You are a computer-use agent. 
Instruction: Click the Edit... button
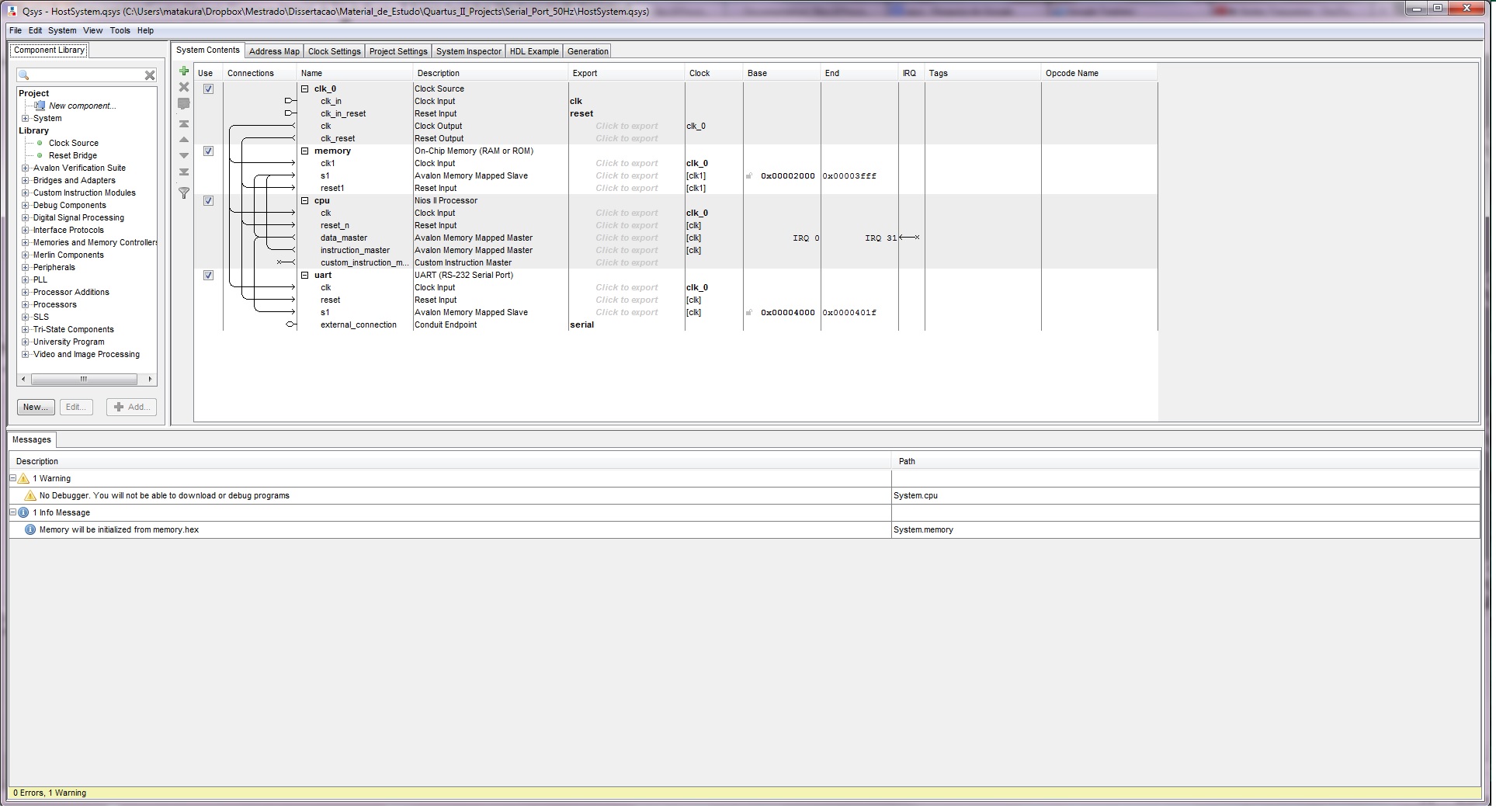click(76, 407)
